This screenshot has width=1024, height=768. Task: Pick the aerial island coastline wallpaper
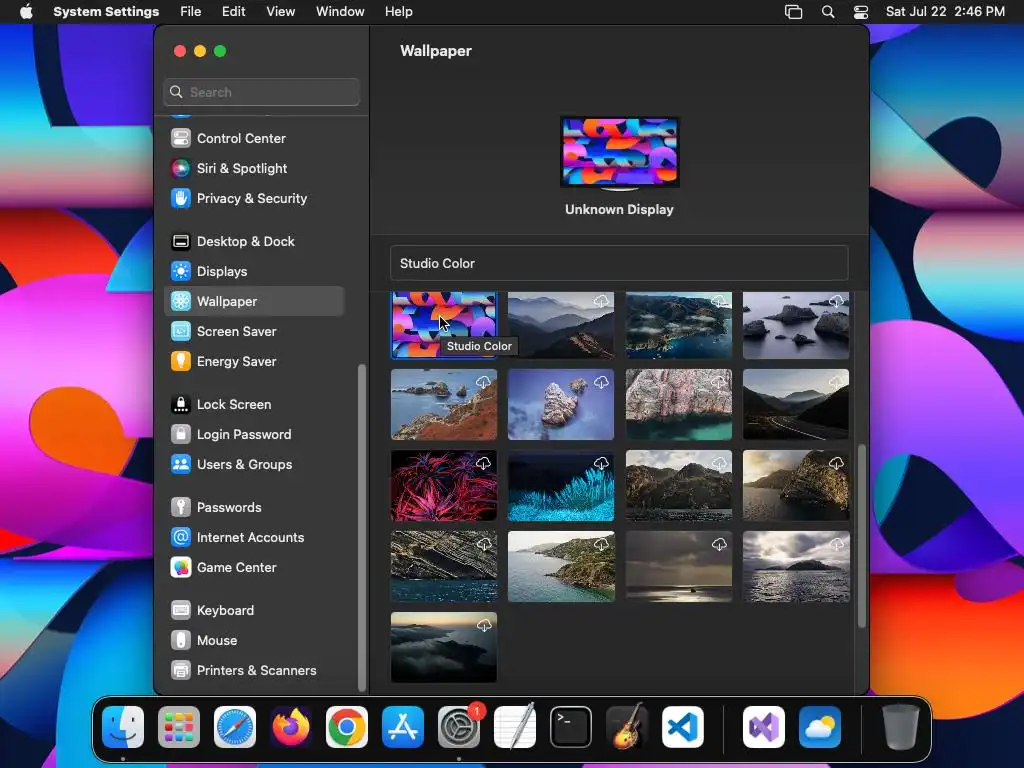tap(679, 325)
